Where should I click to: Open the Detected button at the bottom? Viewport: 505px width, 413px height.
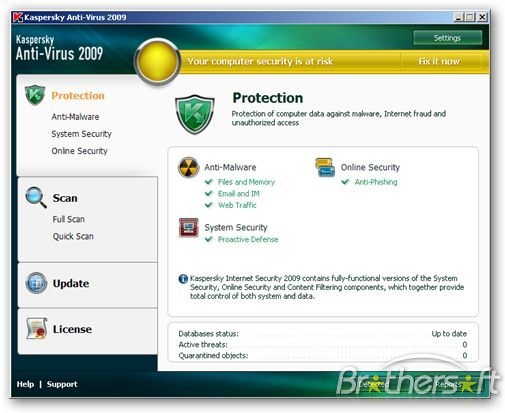pyautogui.click(x=374, y=384)
